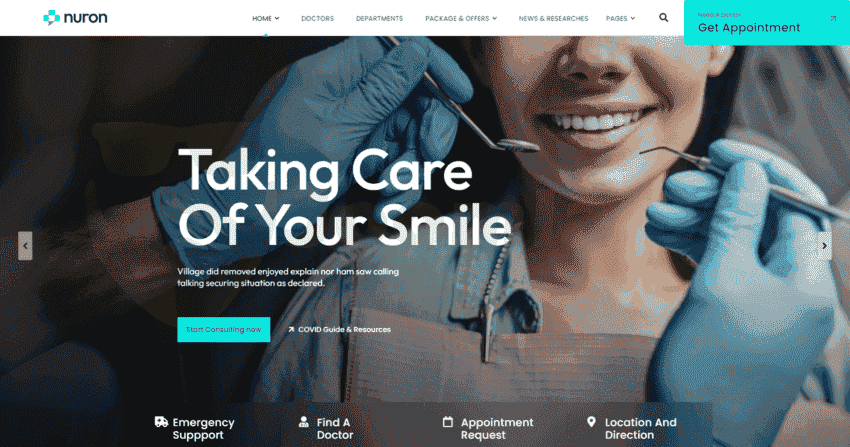Image resolution: width=850 pixels, height=447 pixels.
Task: Expand the Package & Offers dropdown
Action: coord(461,18)
